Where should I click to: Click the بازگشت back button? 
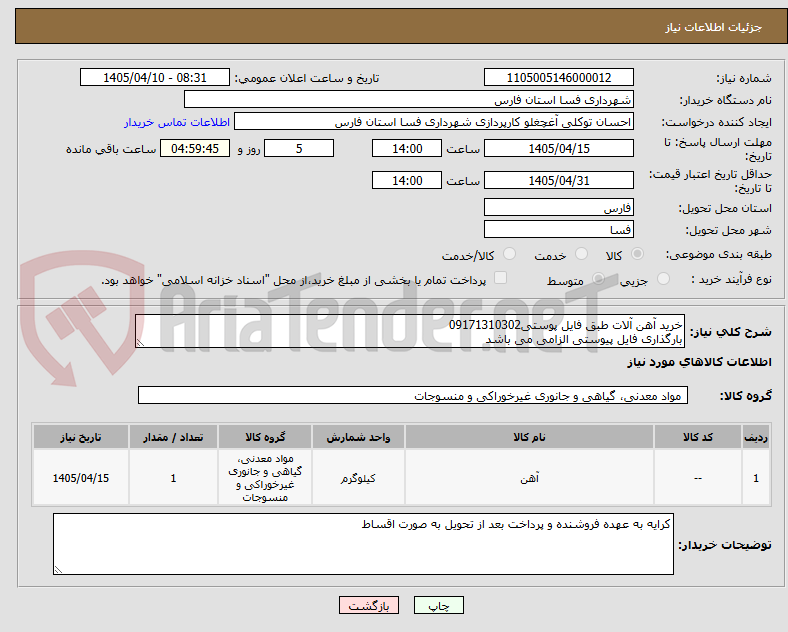tap(369, 605)
